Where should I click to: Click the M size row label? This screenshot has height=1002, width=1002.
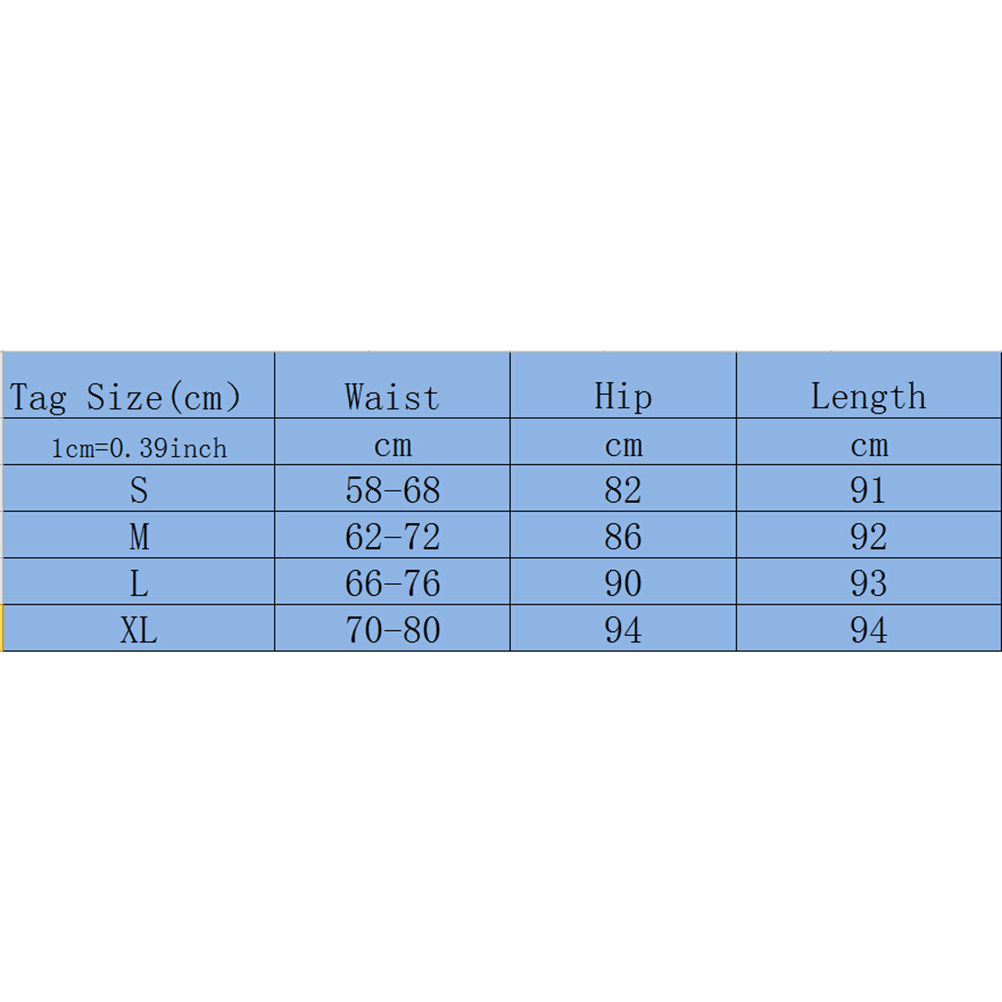pyautogui.click(x=139, y=537)
